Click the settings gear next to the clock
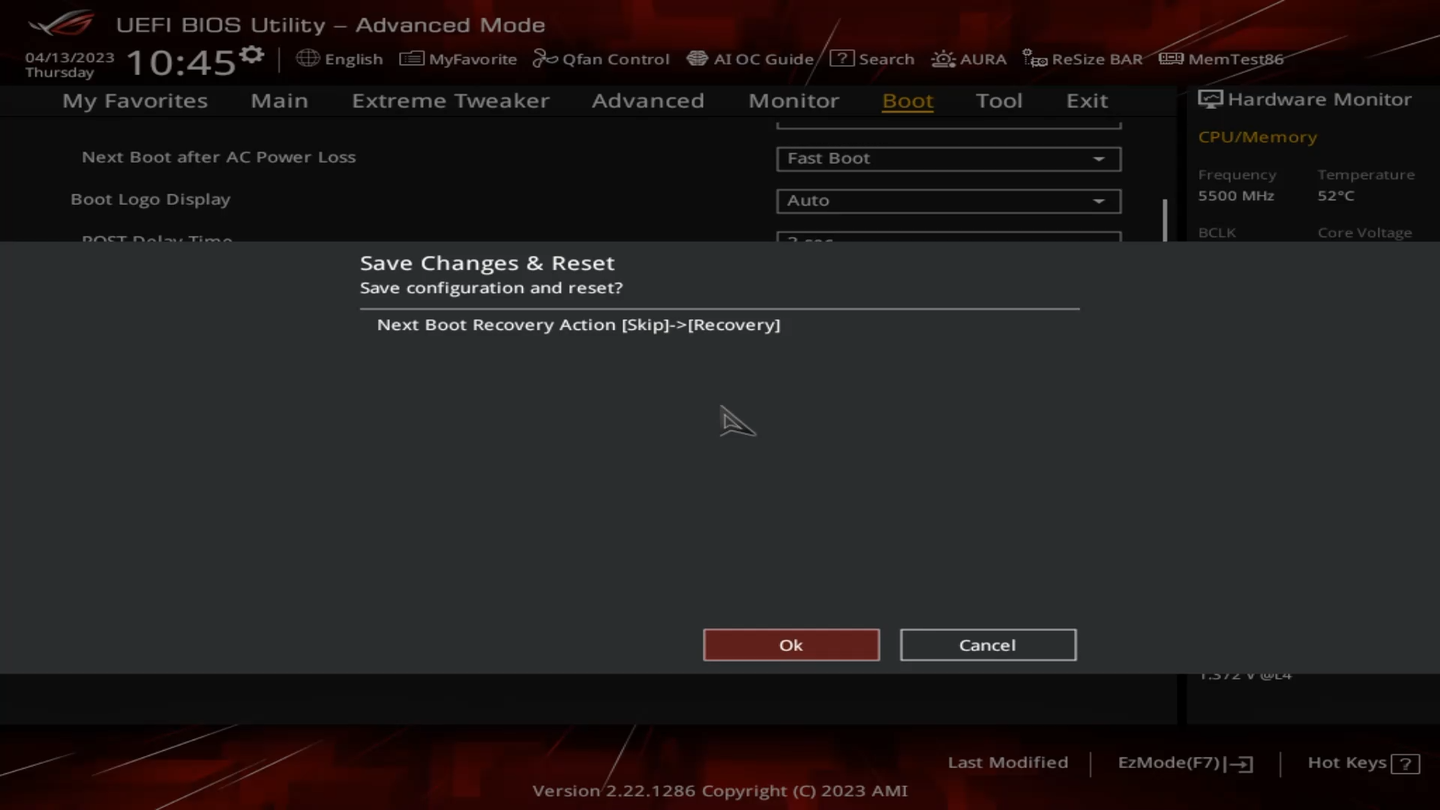 point(252,54)
